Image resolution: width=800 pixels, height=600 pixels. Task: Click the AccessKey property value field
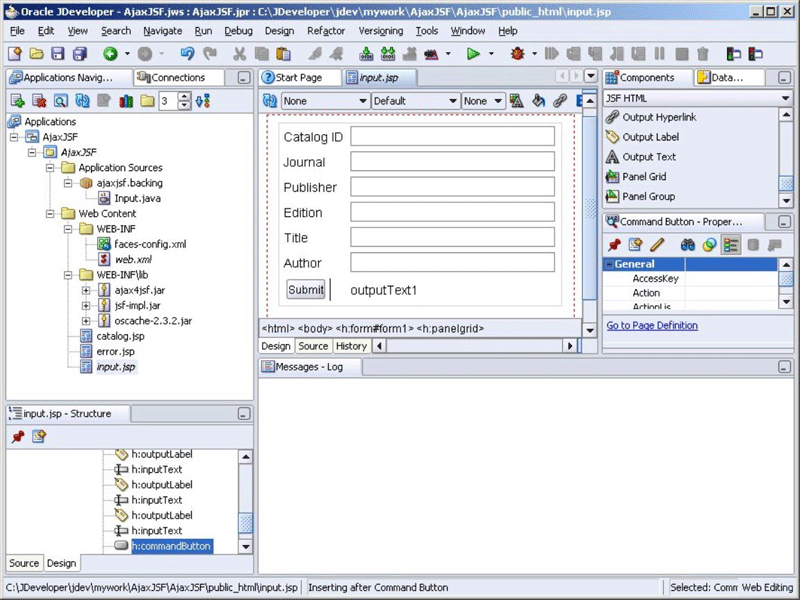pyautogui.click(x=731, y=279)
